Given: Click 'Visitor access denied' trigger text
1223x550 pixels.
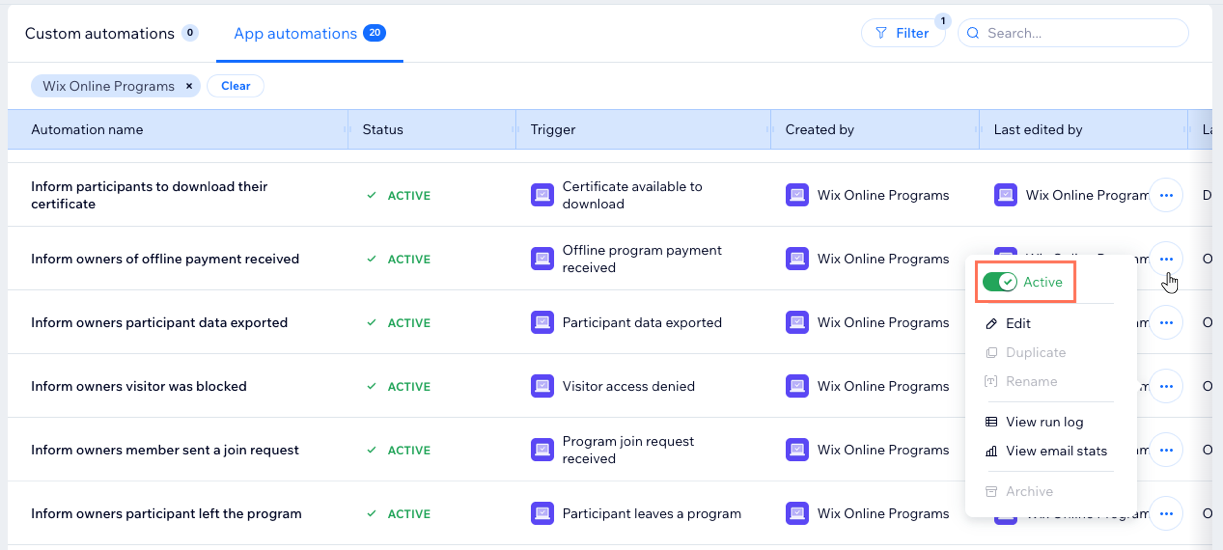Looking at the screenshot, I should point(628,386).
